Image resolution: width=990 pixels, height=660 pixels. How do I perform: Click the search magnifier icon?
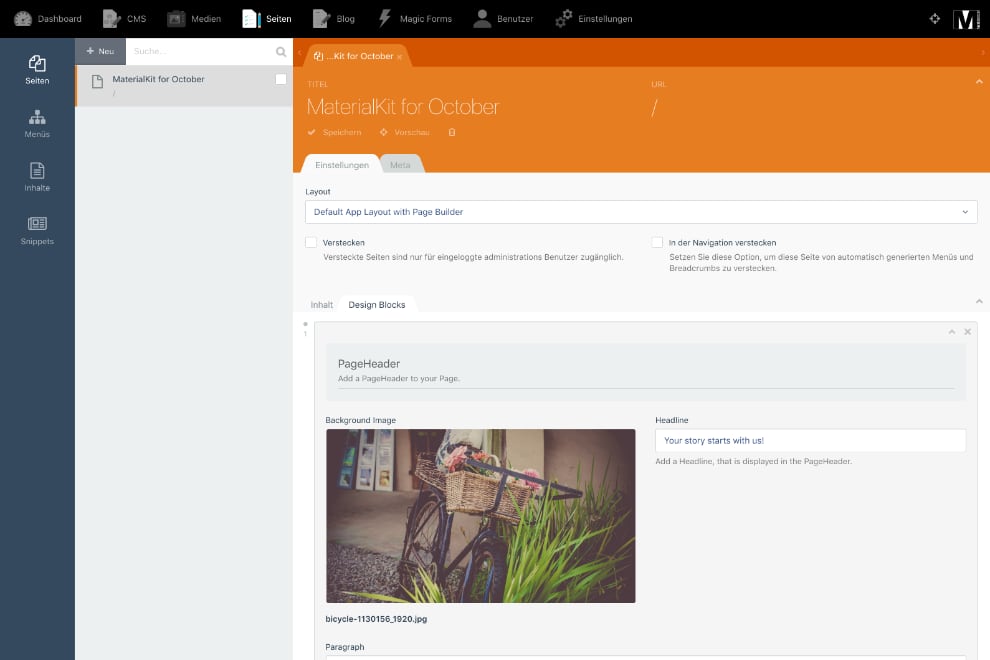(x=281, y=52)
